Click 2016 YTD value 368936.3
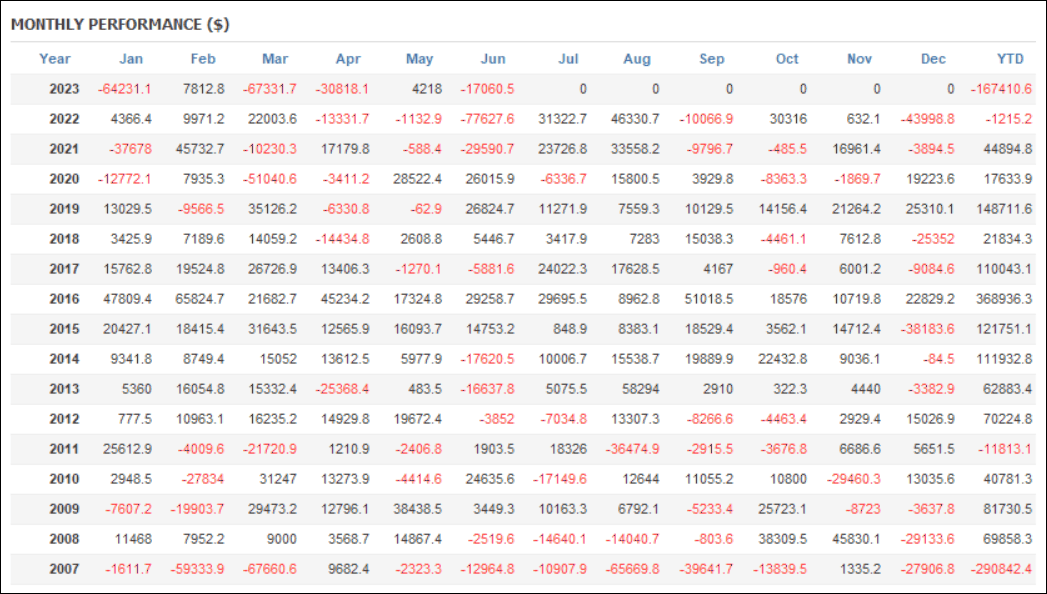 click(x=1004, y=299)
